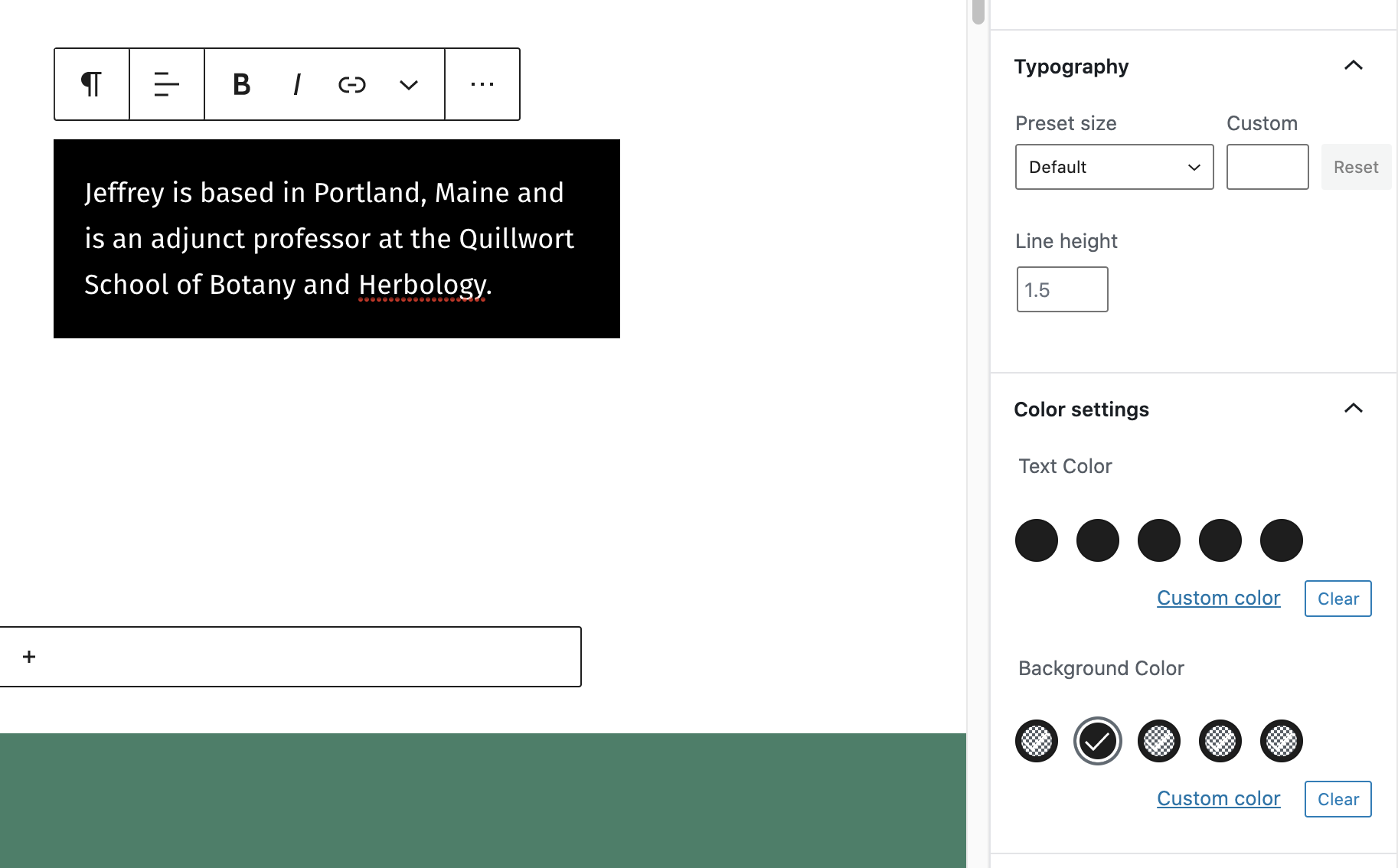Click the add block plus icon
The width and height of the screenshot is (1398, 868).
[30, 656]
